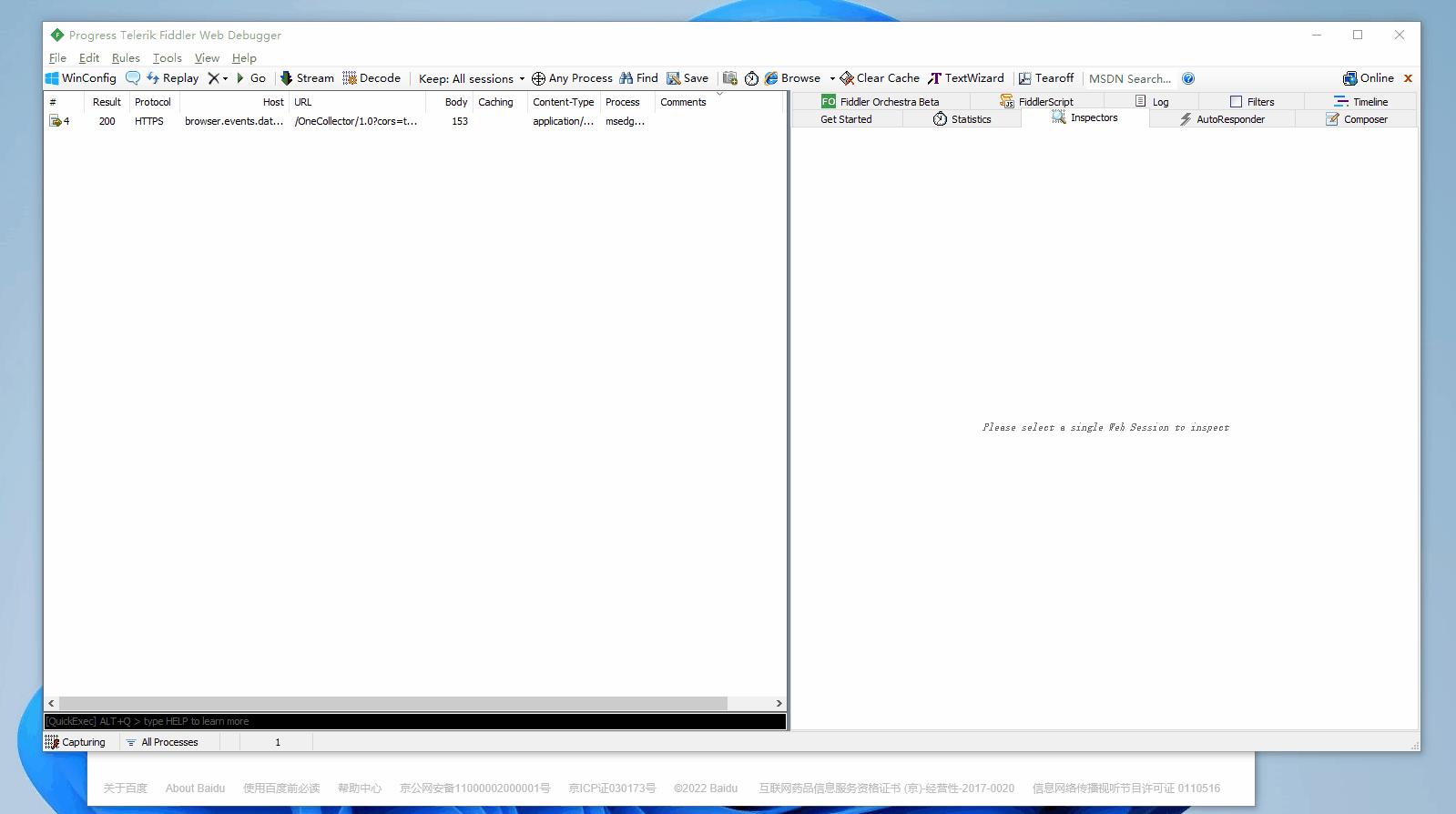This screenshot has width=1456, height=814.
Task: Sort sessions by Host column
Action: [x=234, y=102]
